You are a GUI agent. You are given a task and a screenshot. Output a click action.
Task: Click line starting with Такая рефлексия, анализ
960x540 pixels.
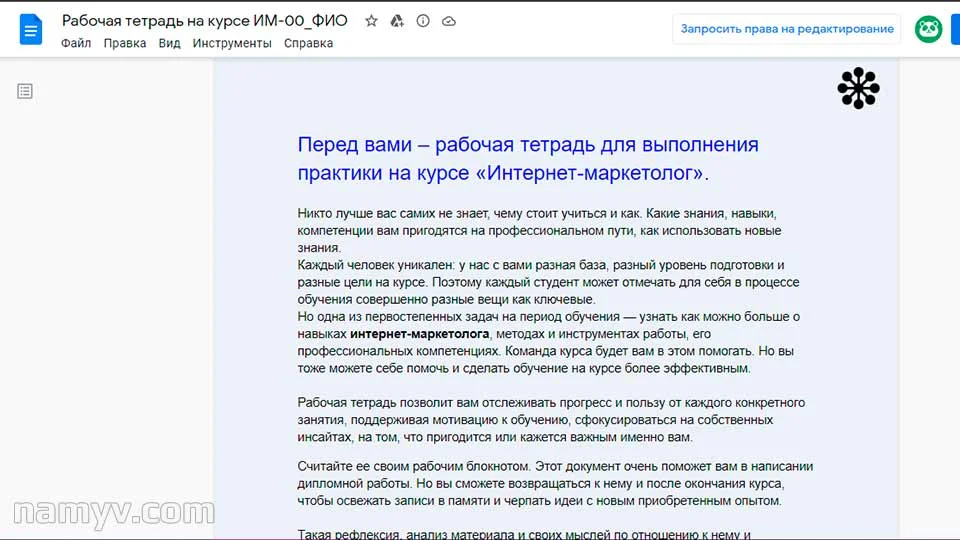click(524, 534)
